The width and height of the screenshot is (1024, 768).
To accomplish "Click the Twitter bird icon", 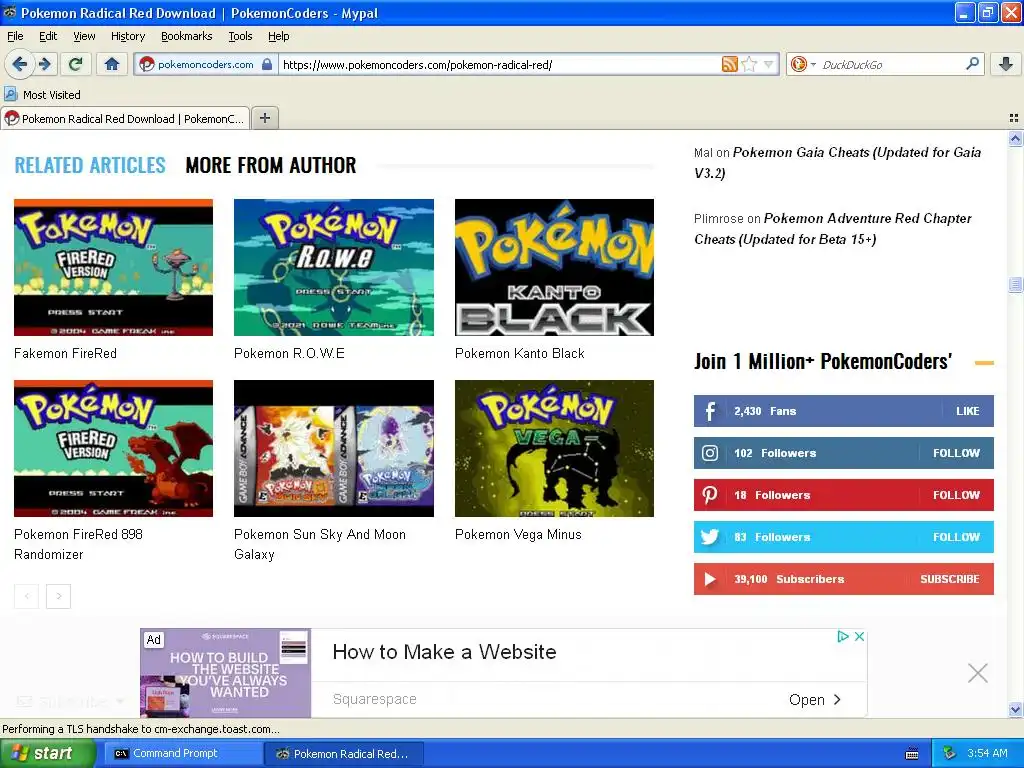I will (x=710, y=537).
